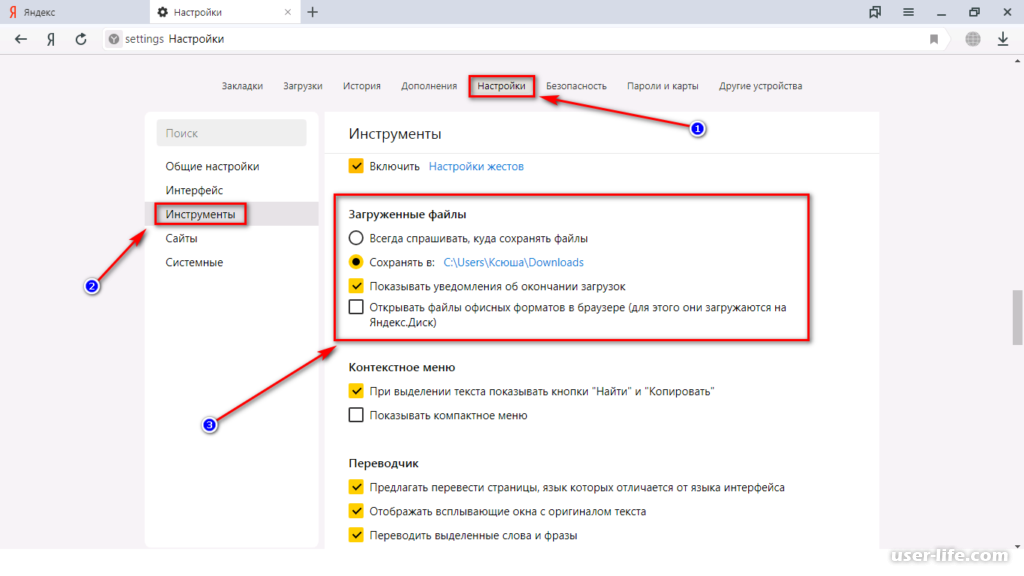The image size is (1024, 576).
Task: Go to Сайты in sidebar
Action: pos(181,238)
